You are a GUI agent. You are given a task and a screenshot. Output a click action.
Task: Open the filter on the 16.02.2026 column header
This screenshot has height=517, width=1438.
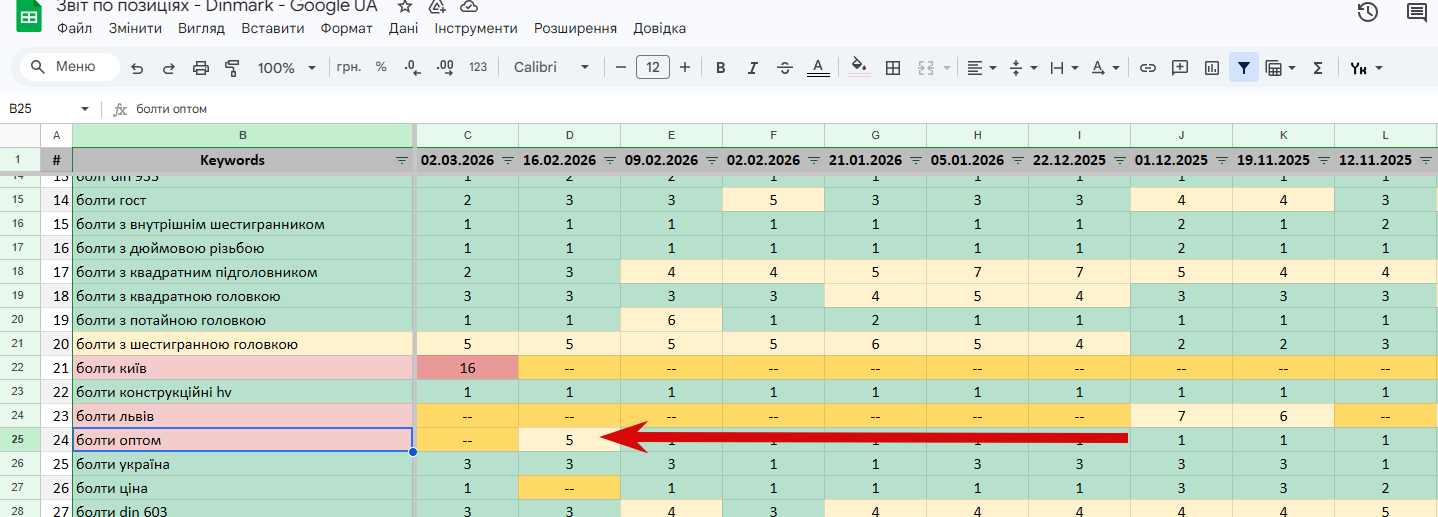609,160
